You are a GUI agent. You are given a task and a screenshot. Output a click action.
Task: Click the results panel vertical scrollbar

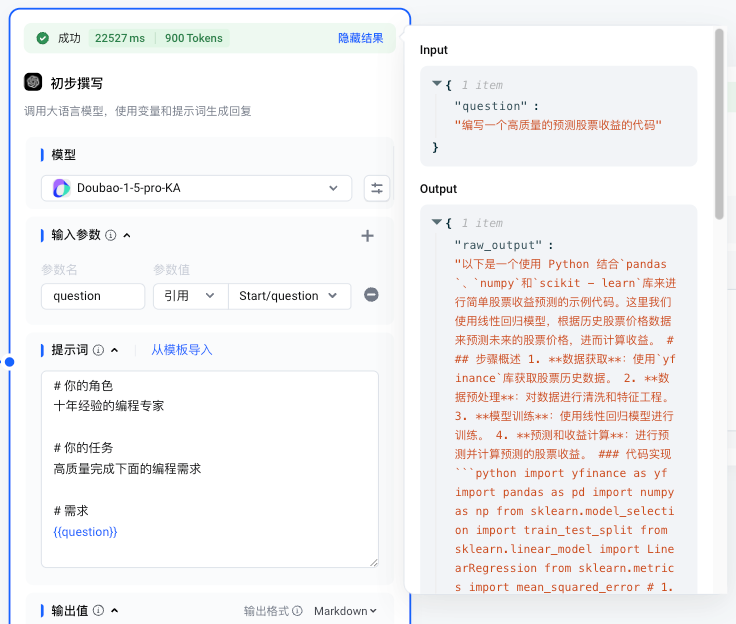pos(719,124)
